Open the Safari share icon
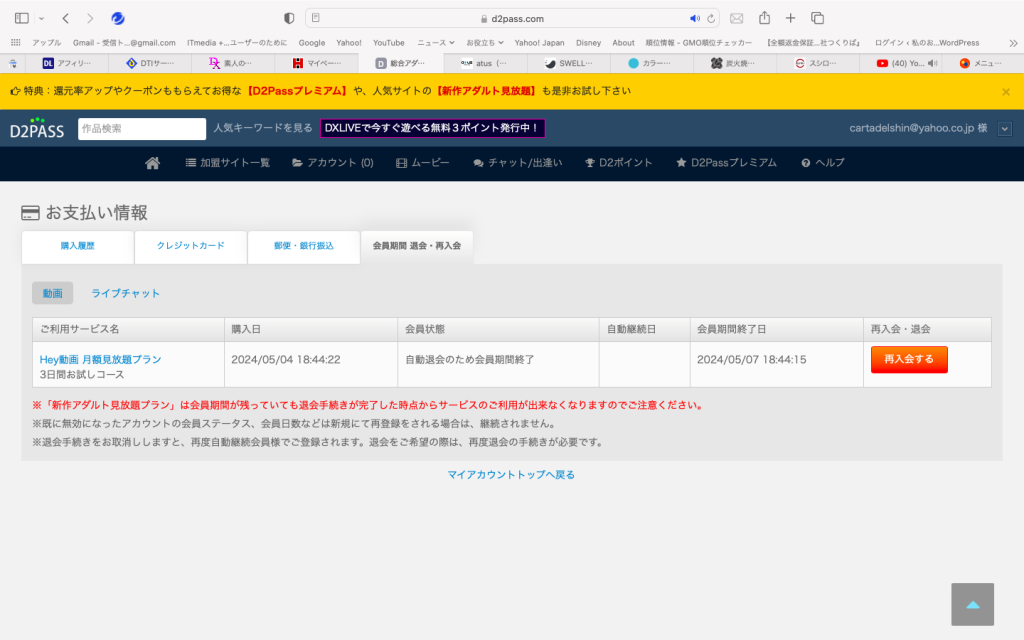Screen dimensions: 1024x640 764,18
